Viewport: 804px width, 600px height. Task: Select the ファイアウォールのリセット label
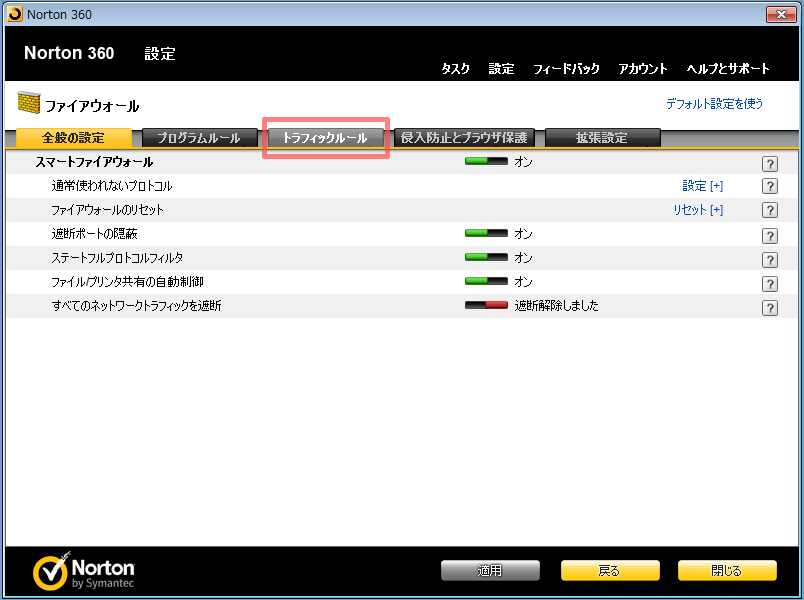(x=107, y=210)
